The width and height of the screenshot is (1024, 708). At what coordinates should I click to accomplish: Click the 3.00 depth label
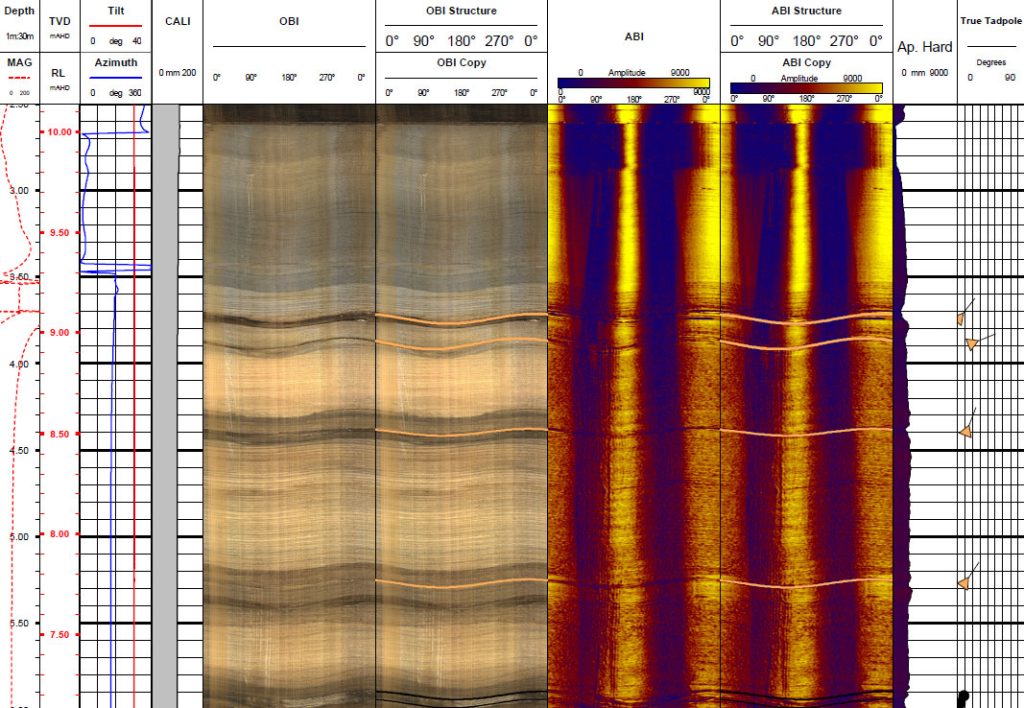click(x=19, y=191)
